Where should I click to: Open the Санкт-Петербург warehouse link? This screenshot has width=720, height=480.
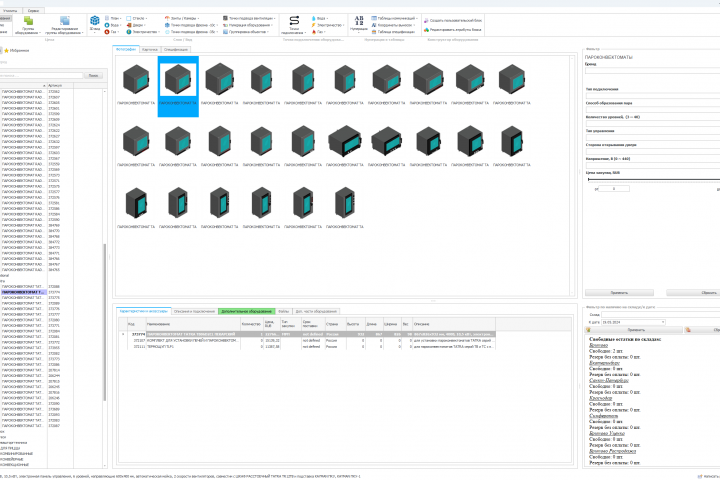pos(609,380)
